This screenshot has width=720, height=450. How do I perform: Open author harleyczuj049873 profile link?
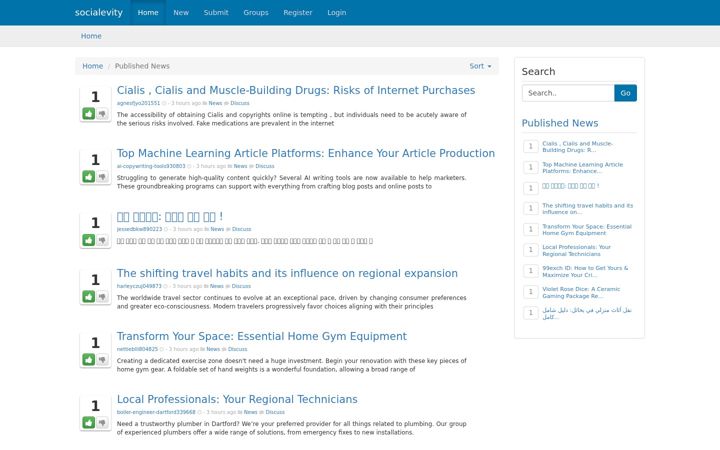point(139,286)
